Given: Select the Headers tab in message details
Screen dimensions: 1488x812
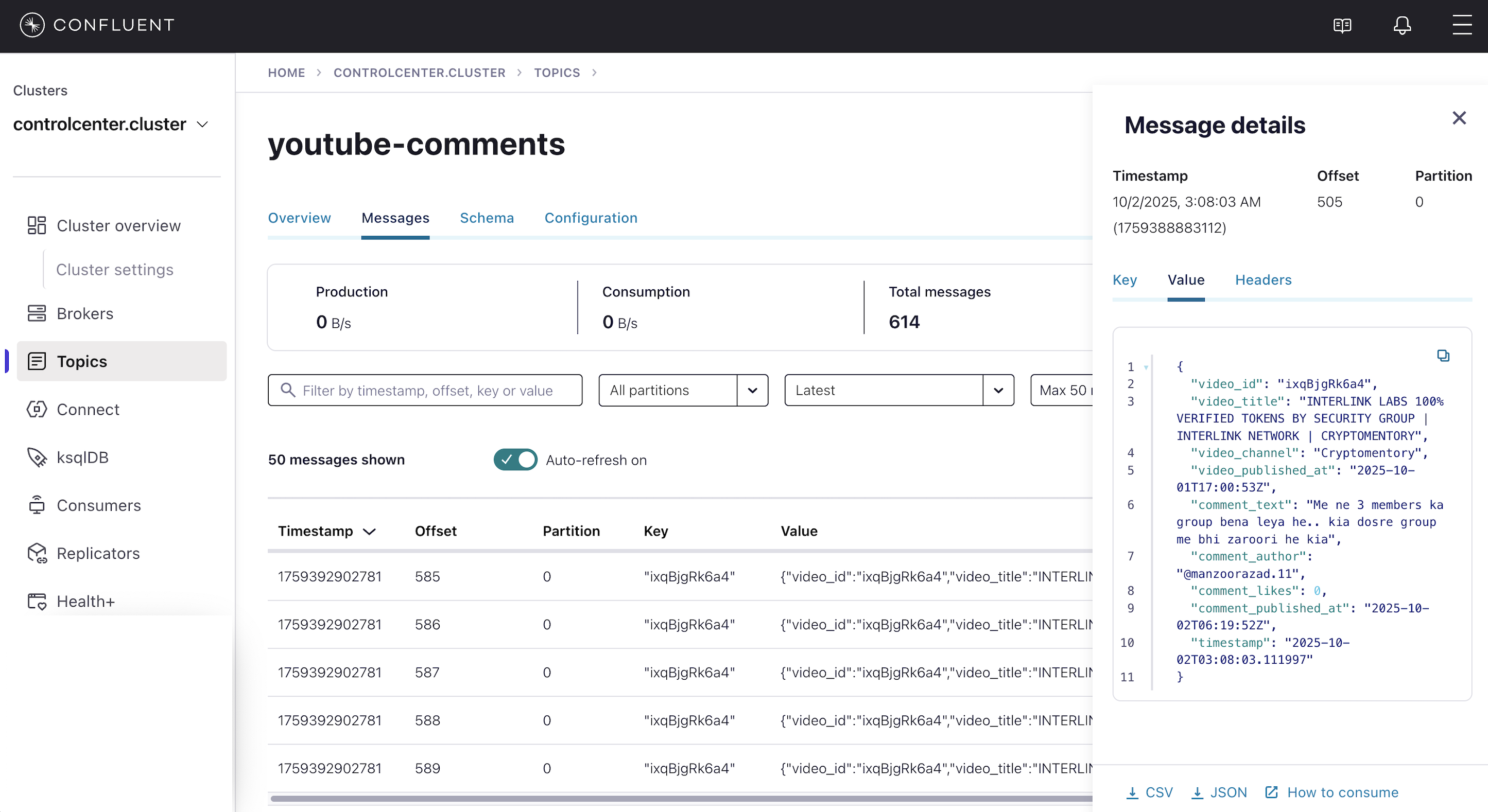Looking at the screenshot, I should point(1262,280).
